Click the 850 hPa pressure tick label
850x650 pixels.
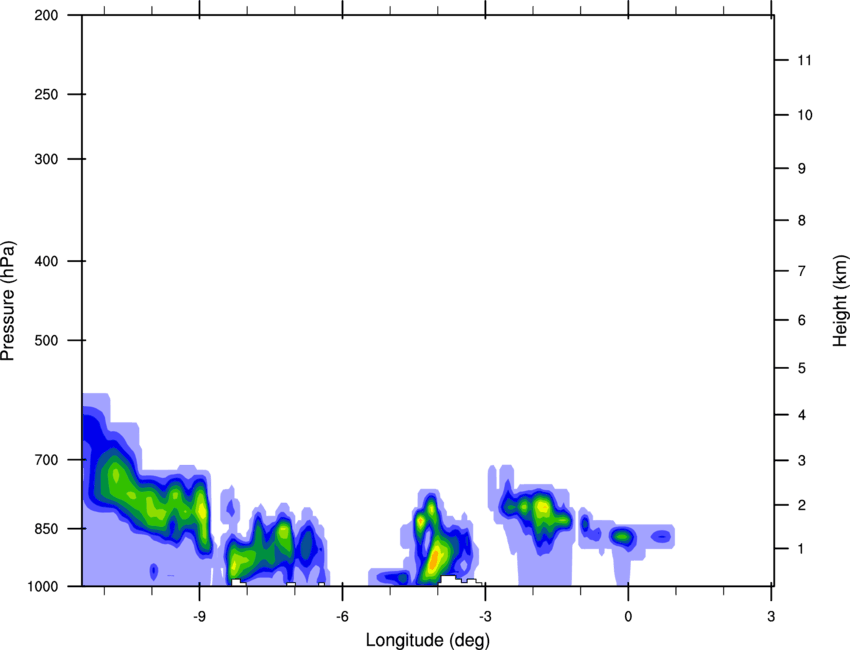point(47,529)
